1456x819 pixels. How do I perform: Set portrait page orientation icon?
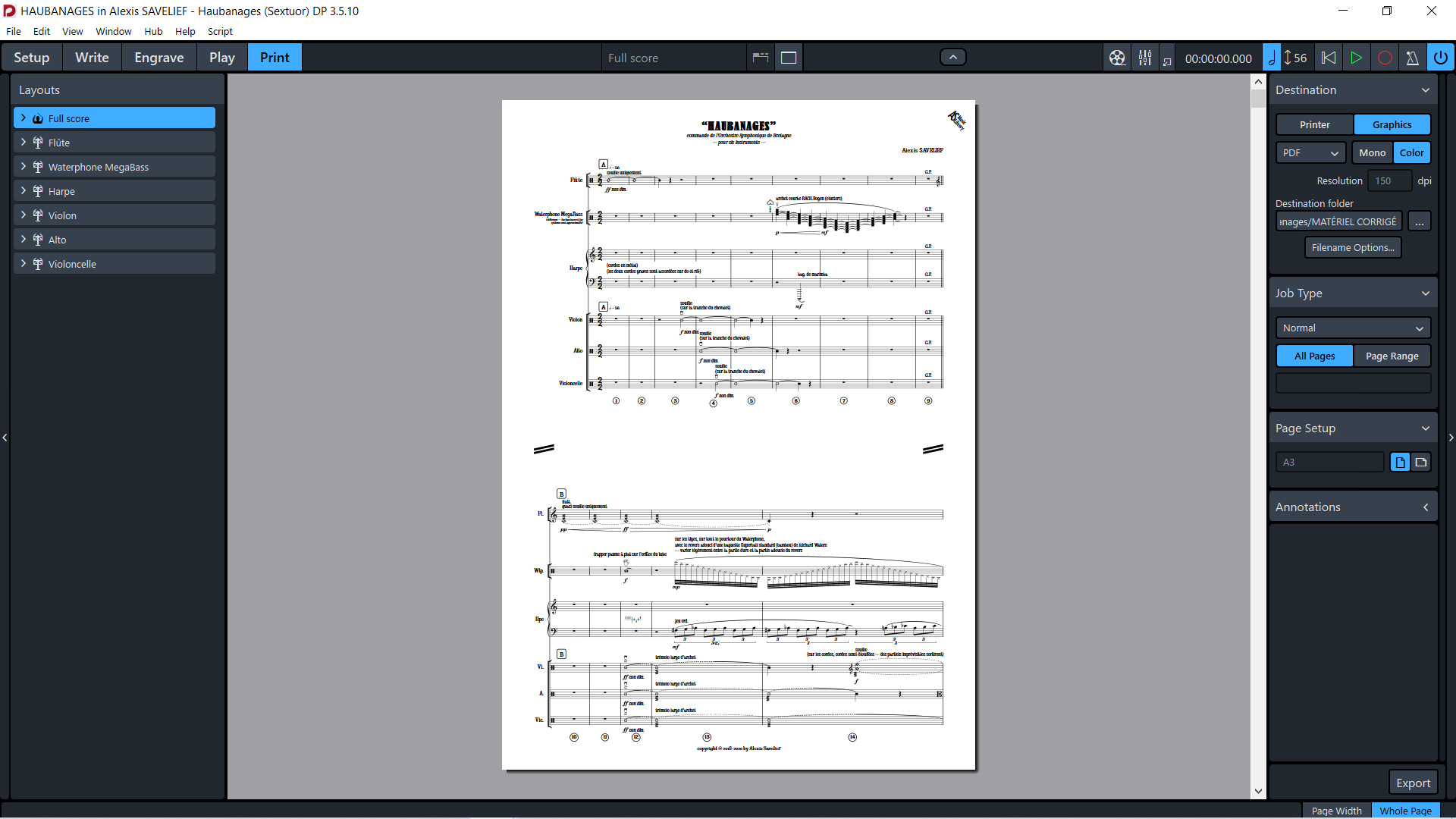pos(1400,462)
